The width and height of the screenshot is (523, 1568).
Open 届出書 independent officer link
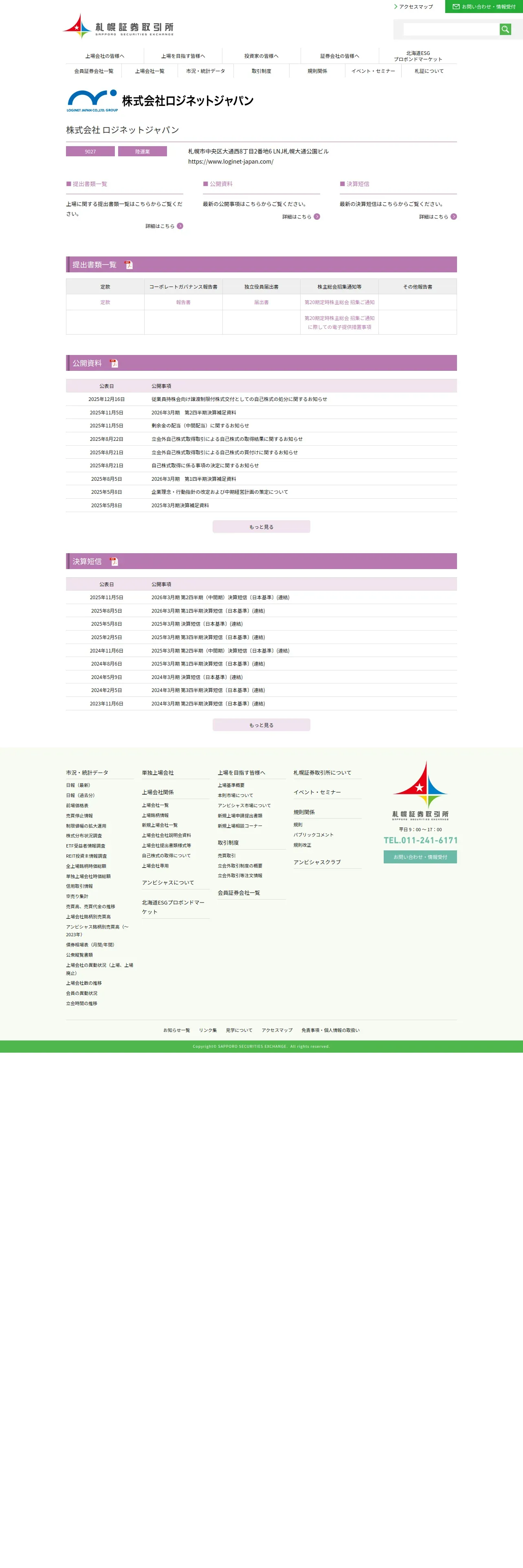click(x=261, y=302)
